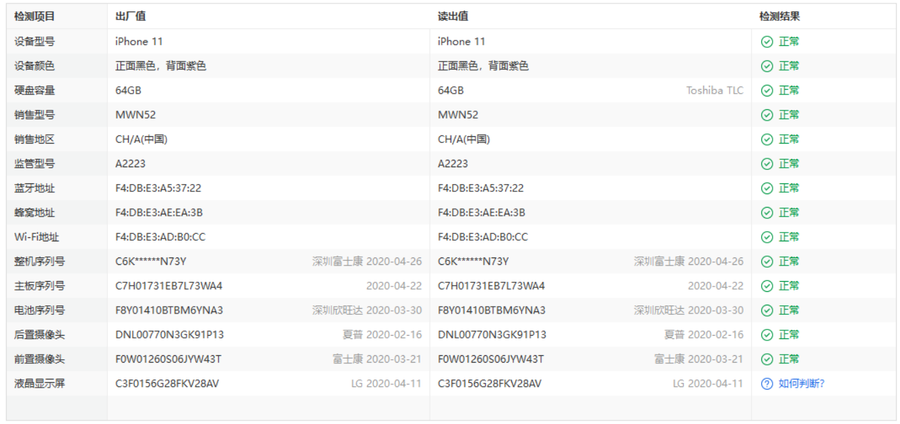Viewport: 900px width, 424px height.
Task: Click the 蜂窝地址 row label
Action: 35,212
